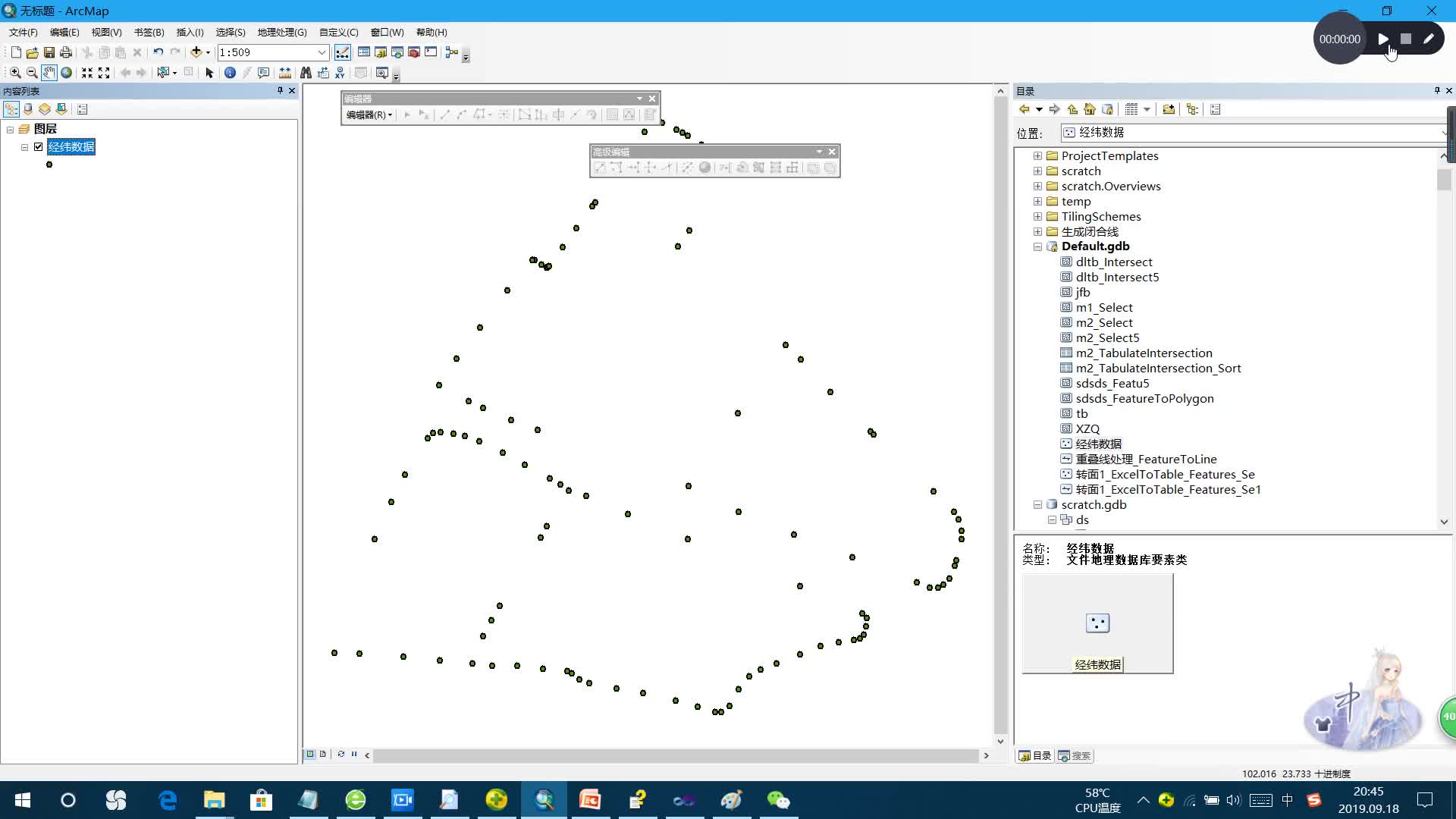Open the Find Route tool
This screenshot has width=1456, height=819.
323,73
